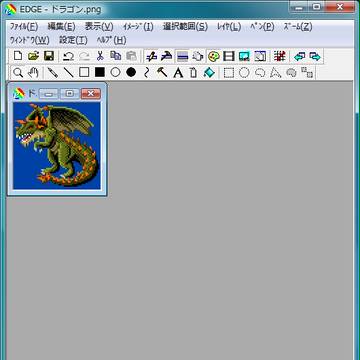
Task: Open the ズーム(Z) menu
Action: point(298,27)
